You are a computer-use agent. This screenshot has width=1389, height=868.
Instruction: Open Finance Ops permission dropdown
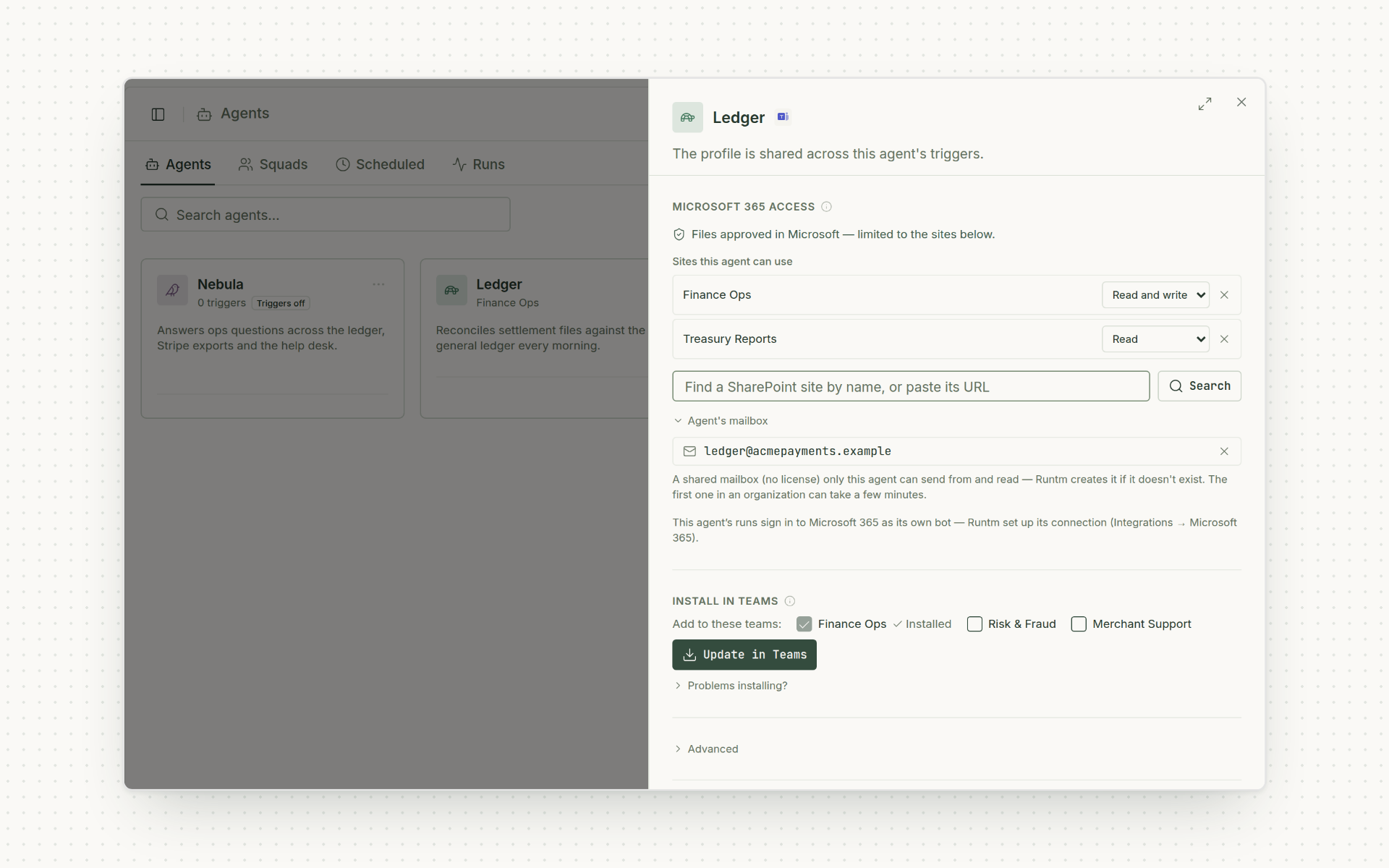[1155, 295]
